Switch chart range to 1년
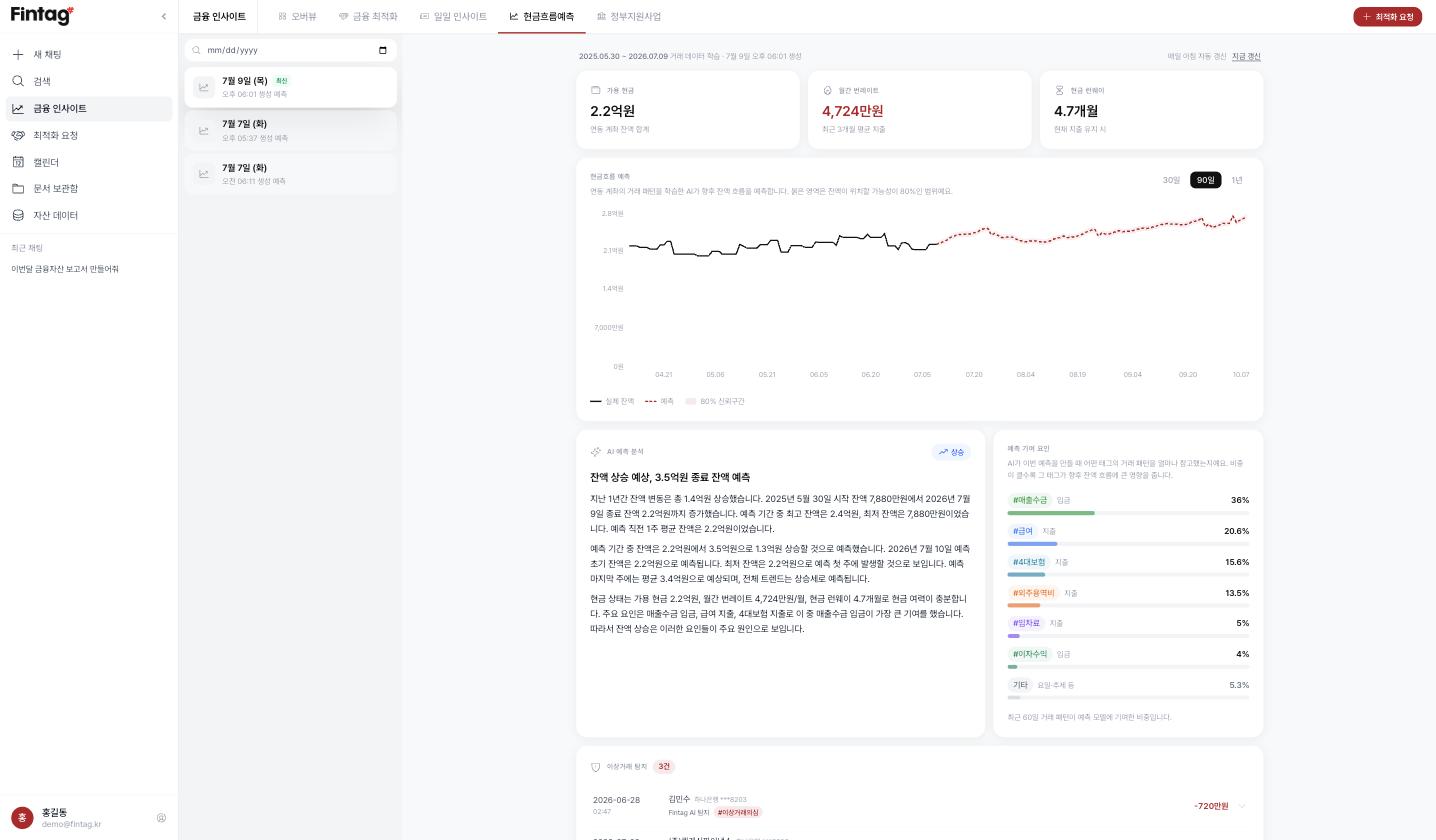Viewport: 1436px width, 840px height. pyautogui.click(x=1237, y=180)
